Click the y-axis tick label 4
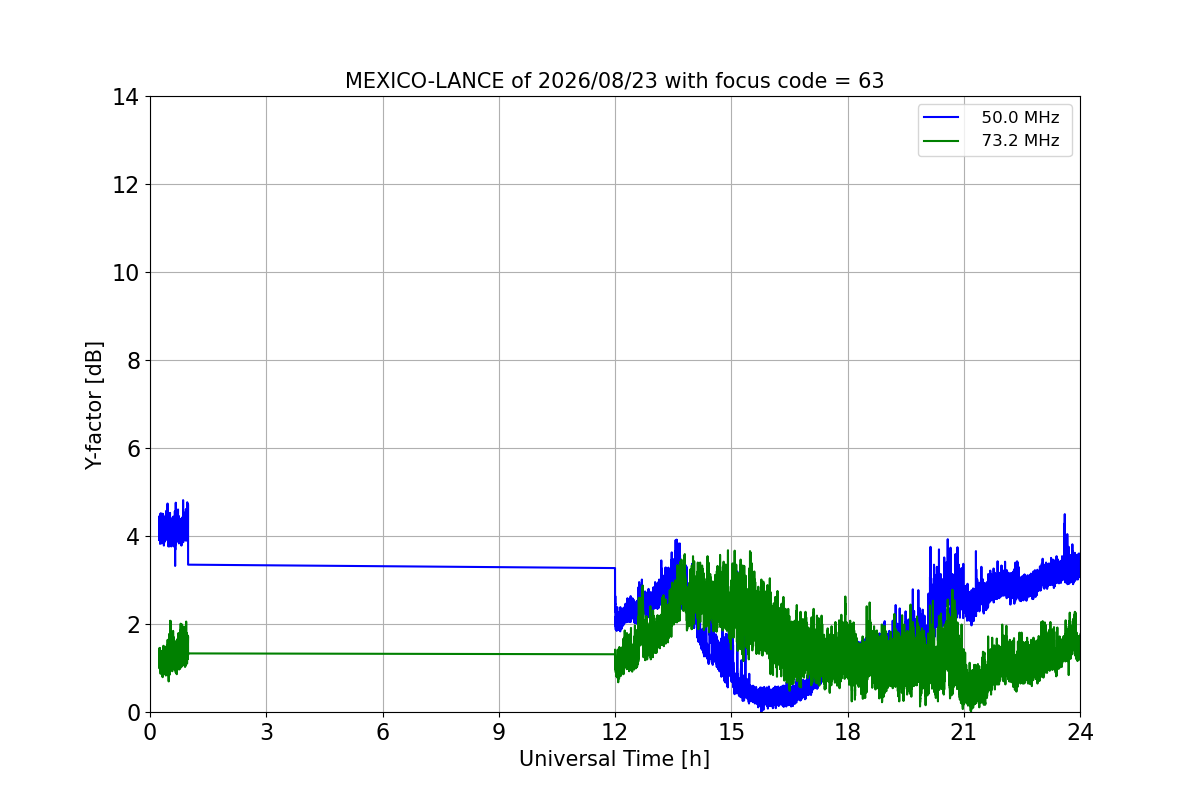This screenshot has height=800, width=1200. pyautogui.click(x=133, y=537)
